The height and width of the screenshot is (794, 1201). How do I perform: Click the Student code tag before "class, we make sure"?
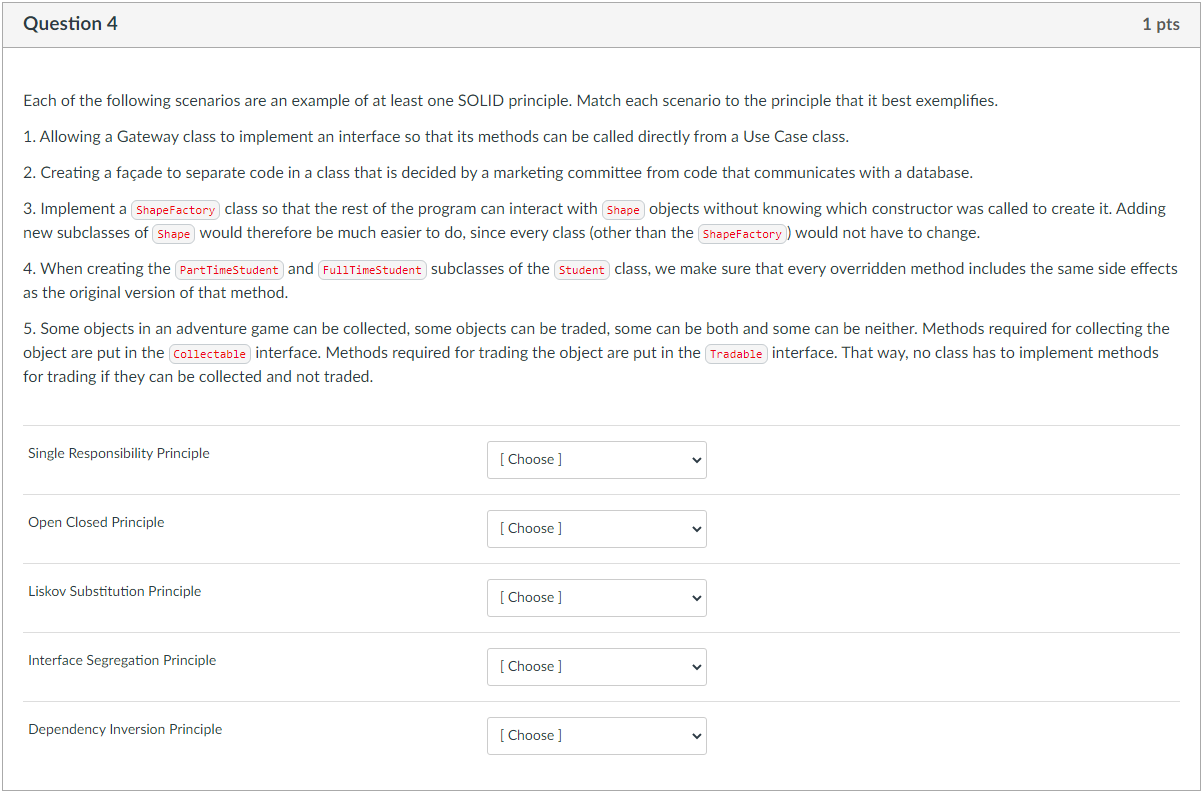pyautogui.click(x=582, y=270)
